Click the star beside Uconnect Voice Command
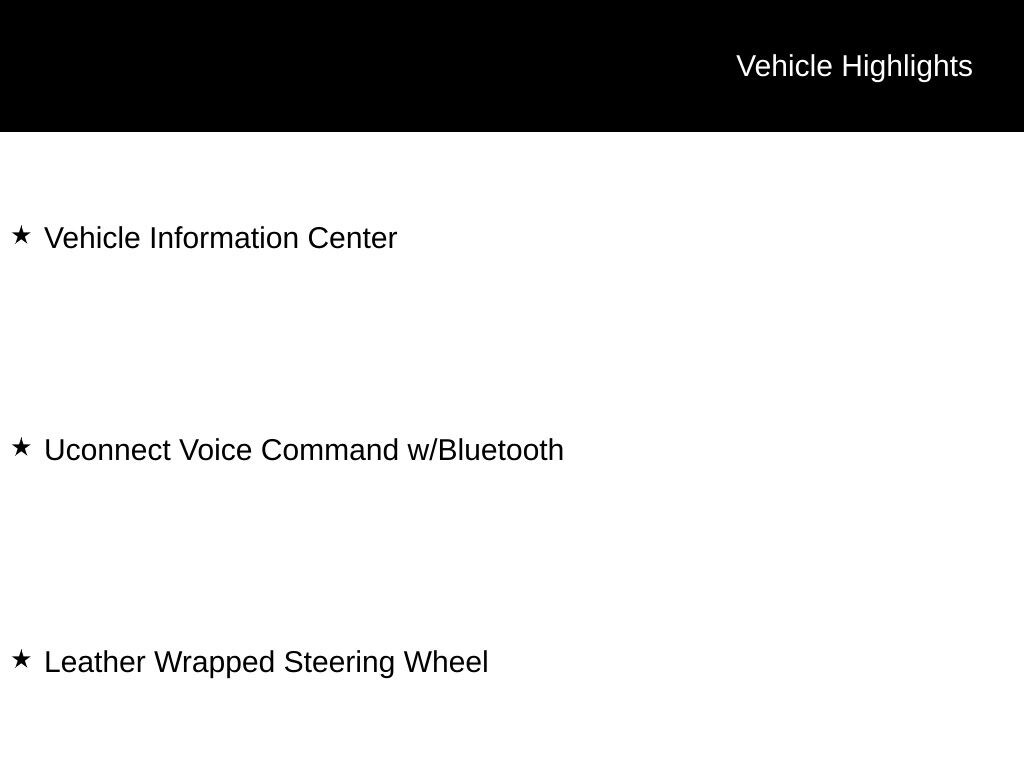Screen dimensions: 1024x768 coord(21,447)
